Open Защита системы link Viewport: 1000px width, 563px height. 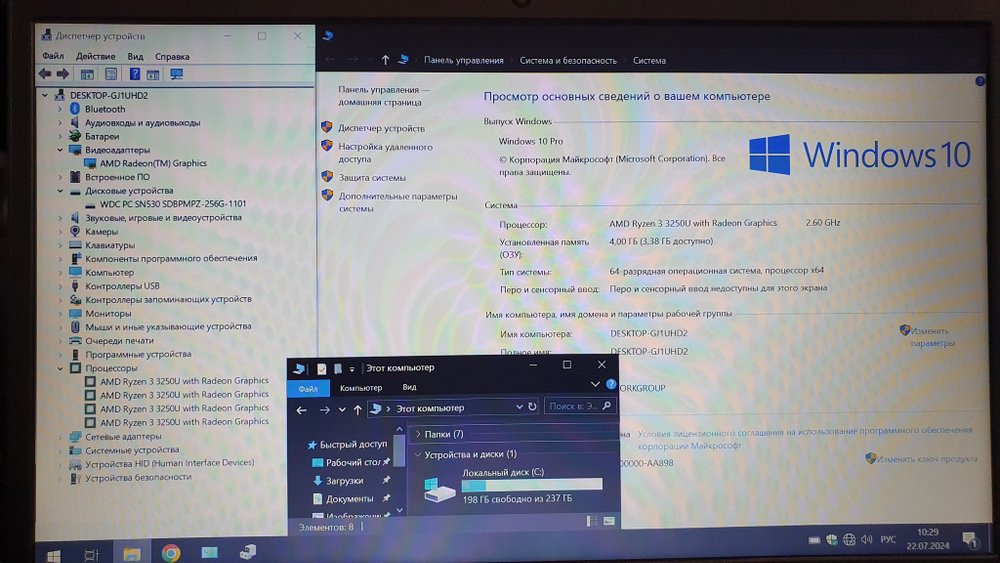372,178
